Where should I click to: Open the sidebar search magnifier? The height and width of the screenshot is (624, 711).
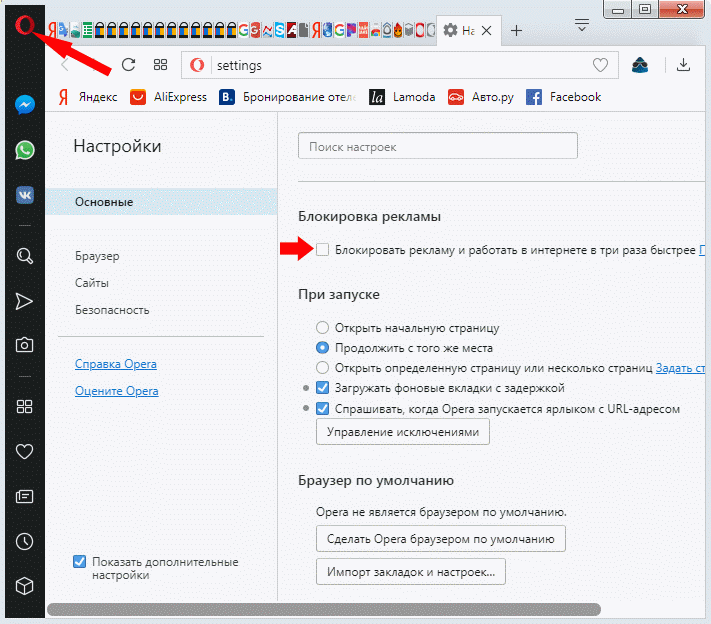24,256
